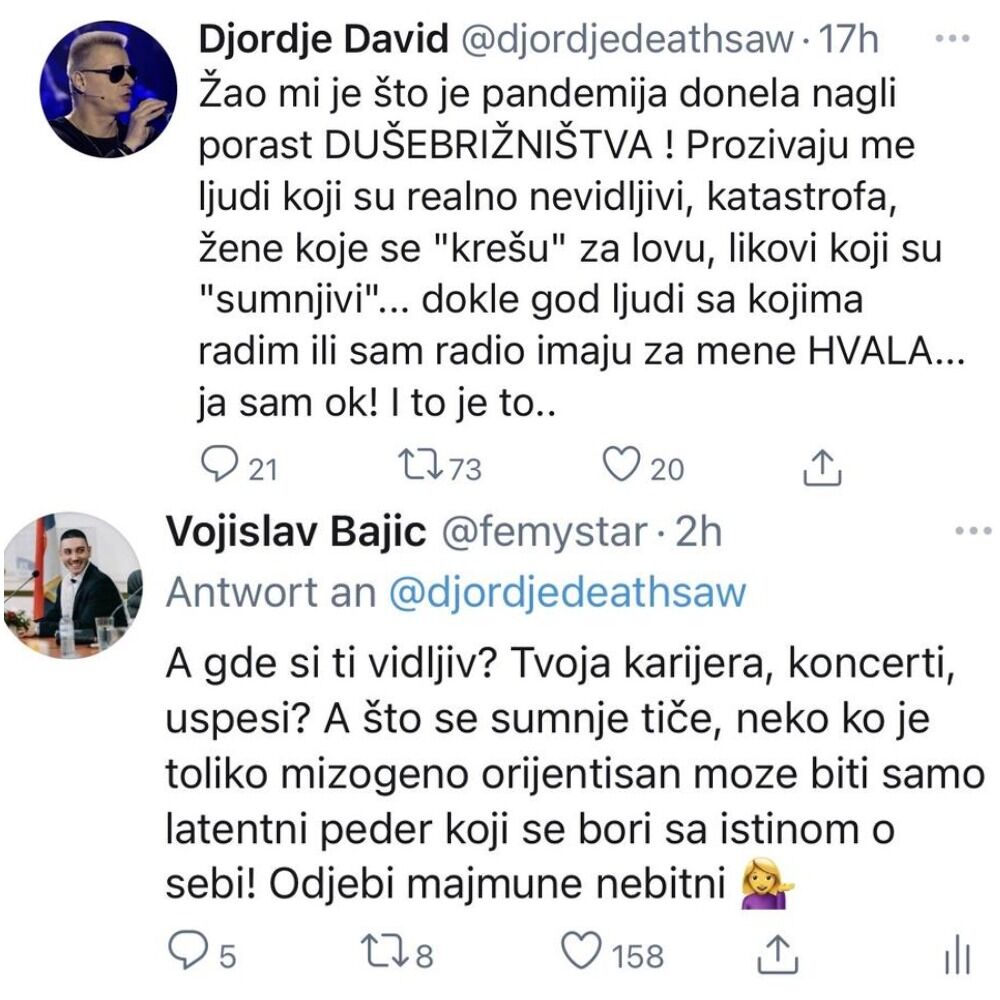
Task: Open the @femystar handle
Action: [544, 533]
